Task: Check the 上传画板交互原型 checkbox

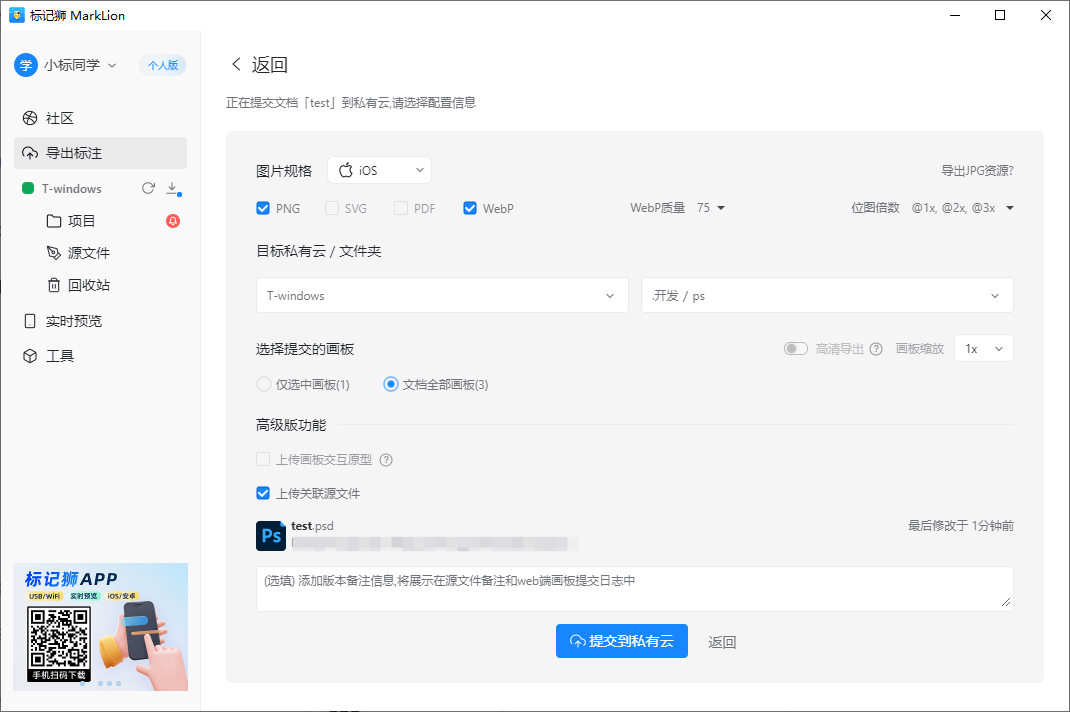Action: coord(263,459)
